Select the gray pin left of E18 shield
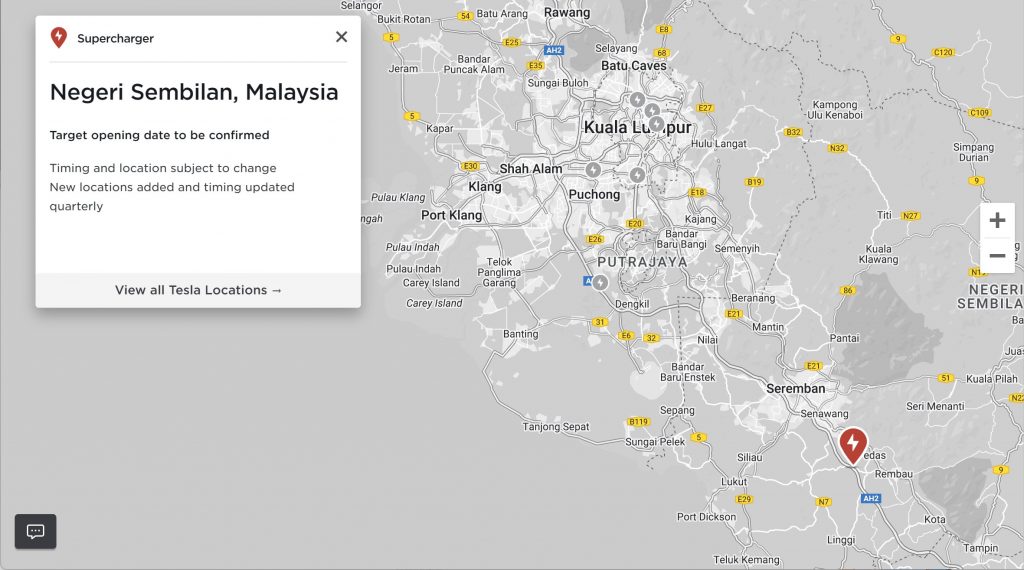1024x570 pixels. tap(637, 175)
